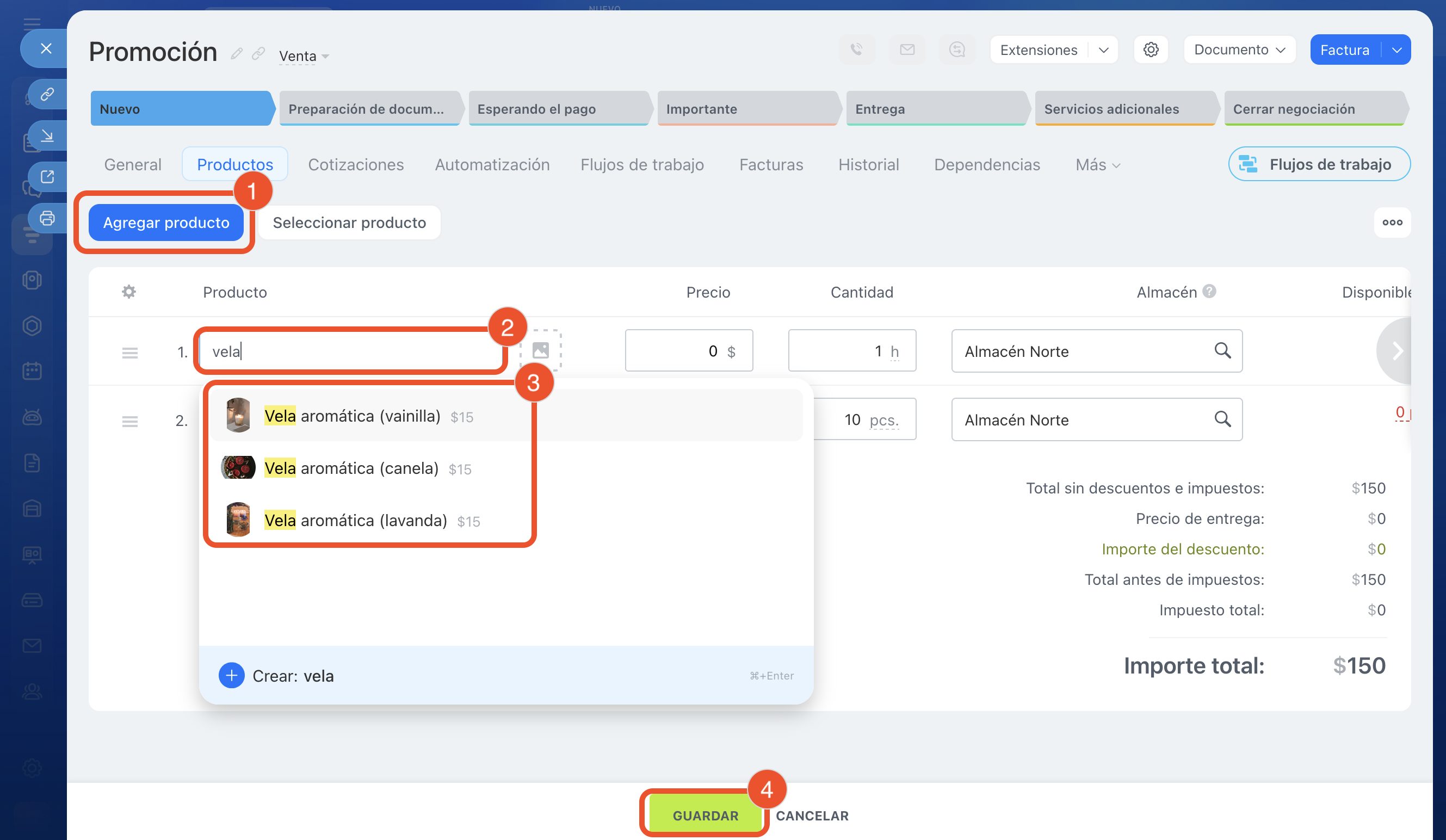Click the print icon in side panel
Image resolution: width=1446 pixels, height=840 pixels.
pos(47,219)
